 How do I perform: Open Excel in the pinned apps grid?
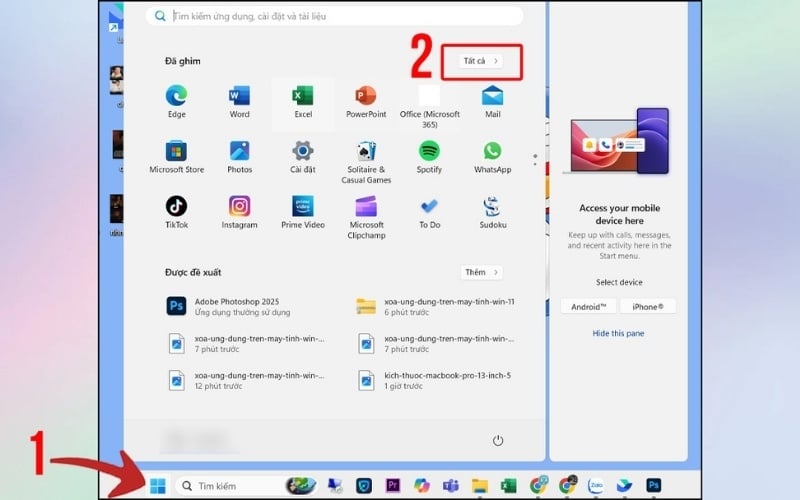303,102
